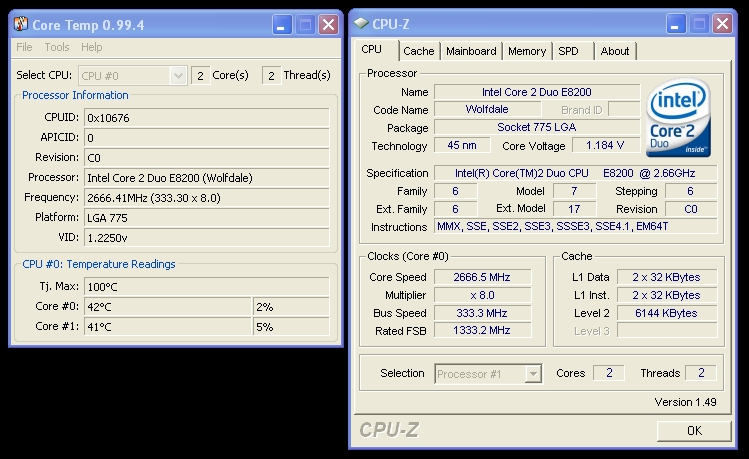Image resolution: width=749 pixels, height=459 pixels.
Task: Switch to the Mainboard tab
Action: click(471, 51)
